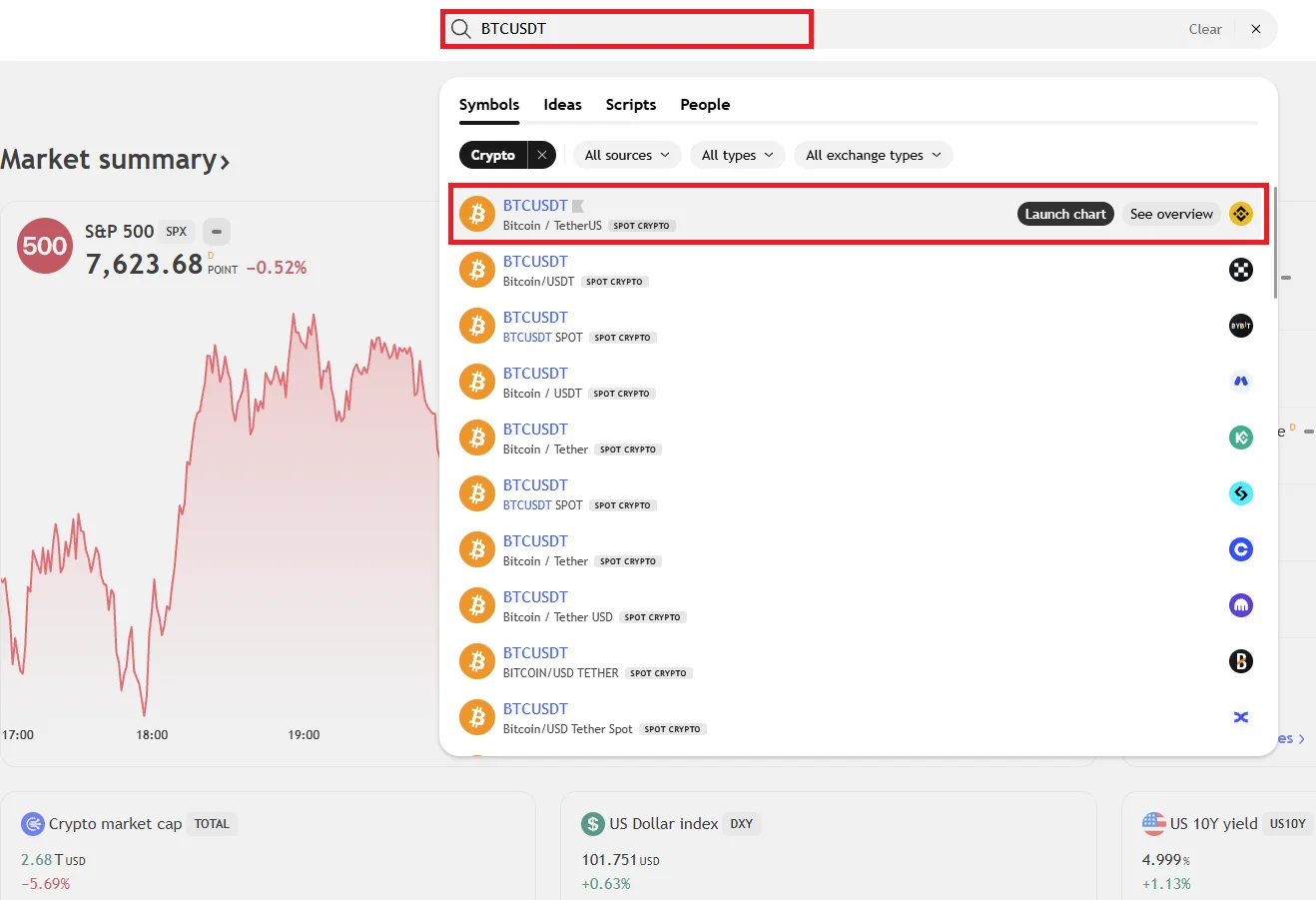The image size is (1316, 900).
Task: Click the green KuCoin exchange logo
Action: click(1241, 438)
